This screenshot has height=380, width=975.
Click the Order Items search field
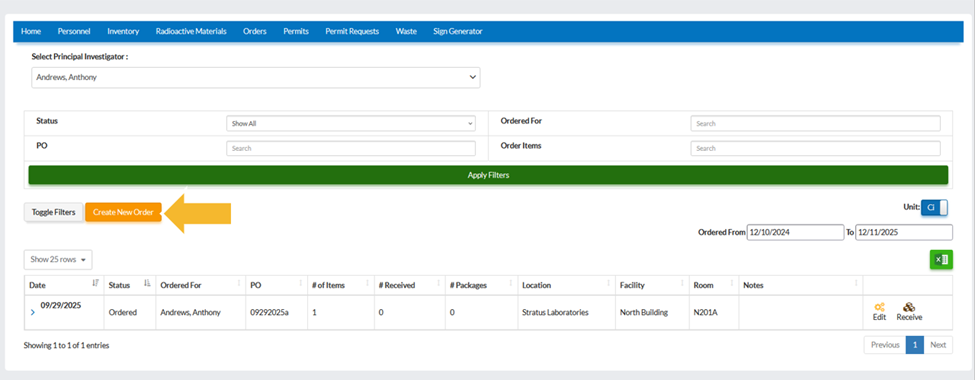[815, 149]
